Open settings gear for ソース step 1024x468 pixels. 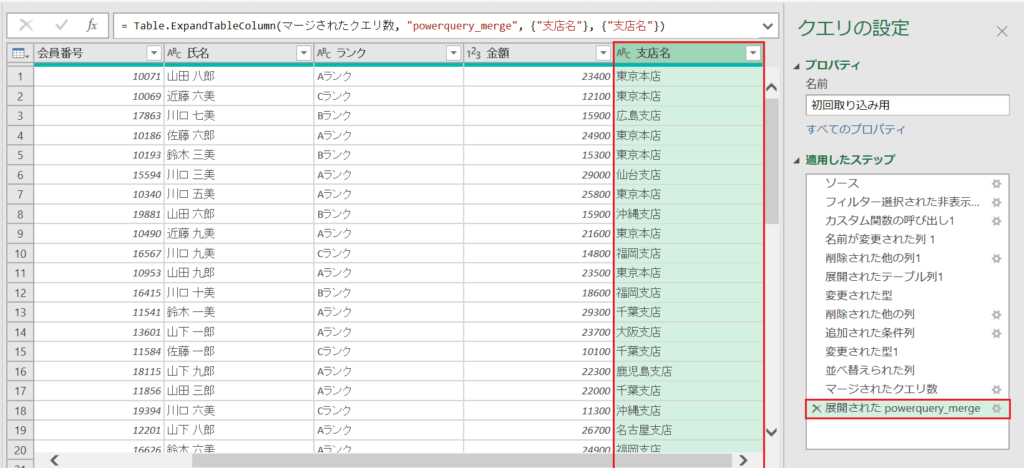click(x=996, y=183)
